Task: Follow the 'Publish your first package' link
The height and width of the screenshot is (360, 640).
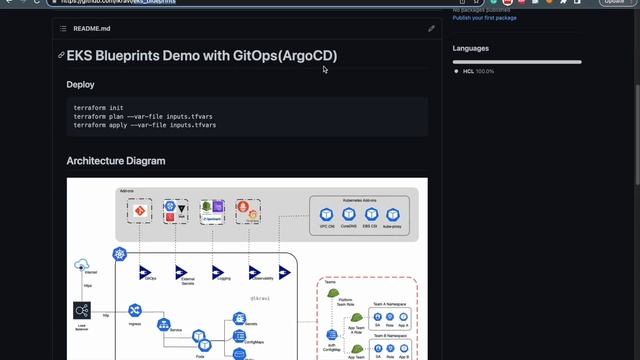Action: (484, 18)
